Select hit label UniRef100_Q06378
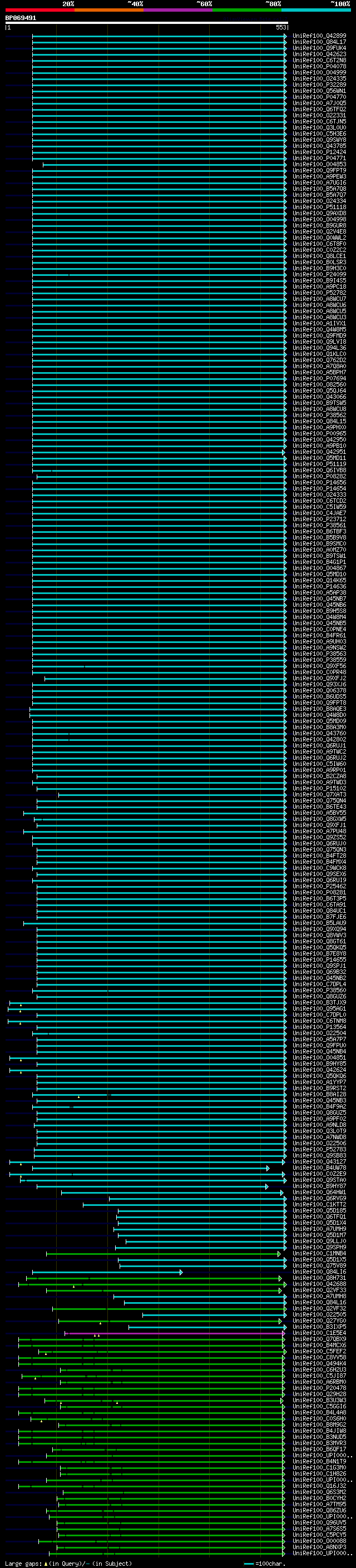The image size is (356, 1568). click(319, 691)
